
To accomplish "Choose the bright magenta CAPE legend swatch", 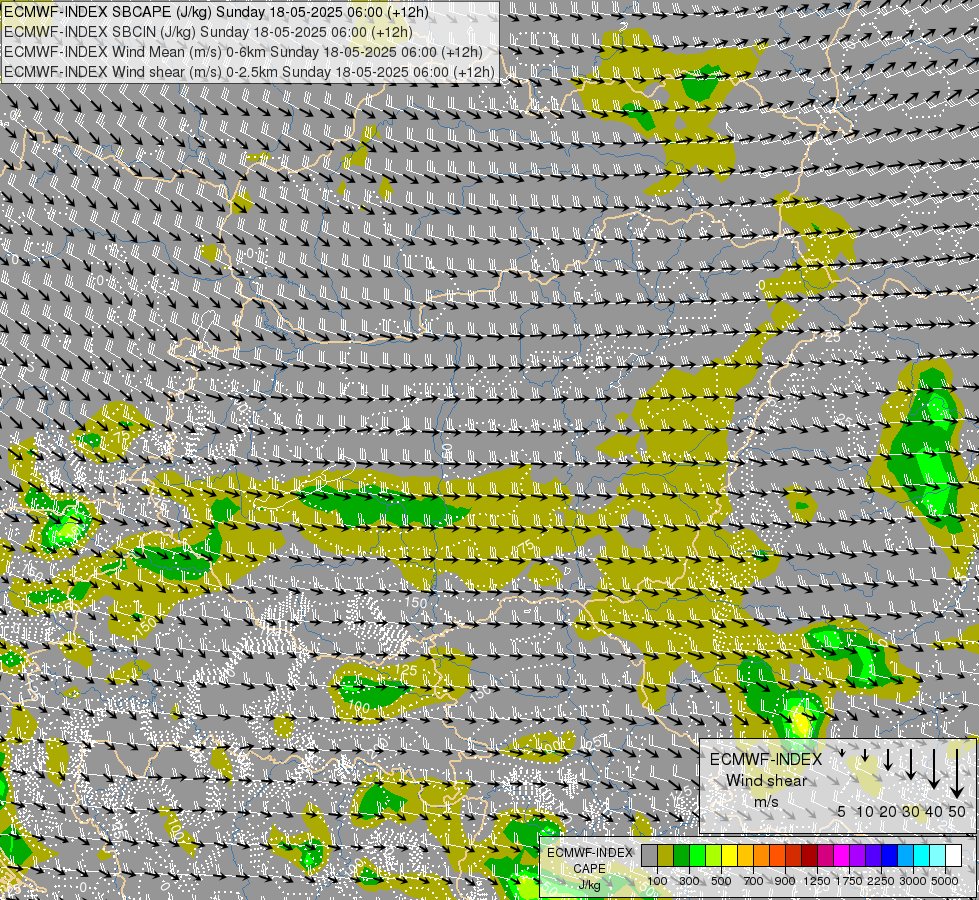I will tap(842, 855).
